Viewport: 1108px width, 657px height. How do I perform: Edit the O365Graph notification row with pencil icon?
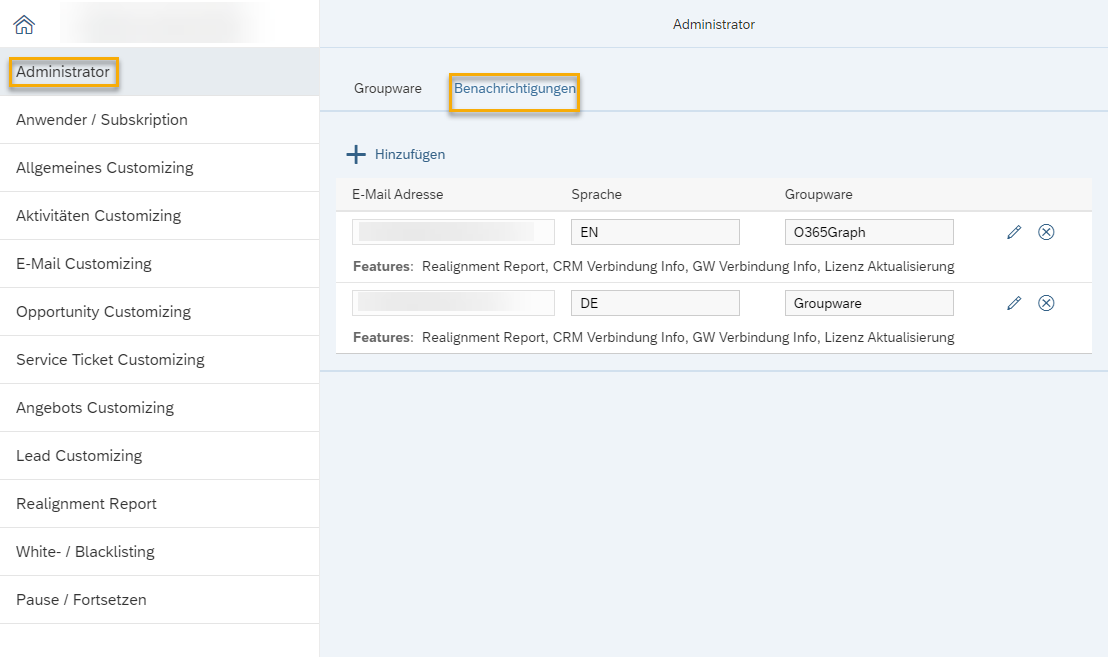pyautogui.click(x=1014, y=232)
